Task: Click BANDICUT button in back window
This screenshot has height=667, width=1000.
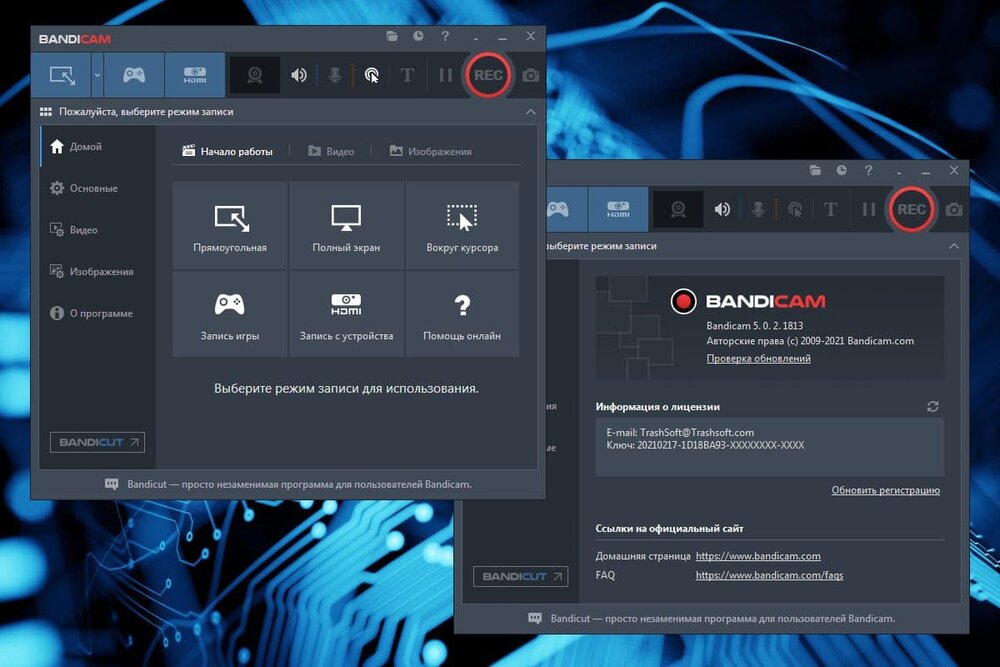Action: 520,576
